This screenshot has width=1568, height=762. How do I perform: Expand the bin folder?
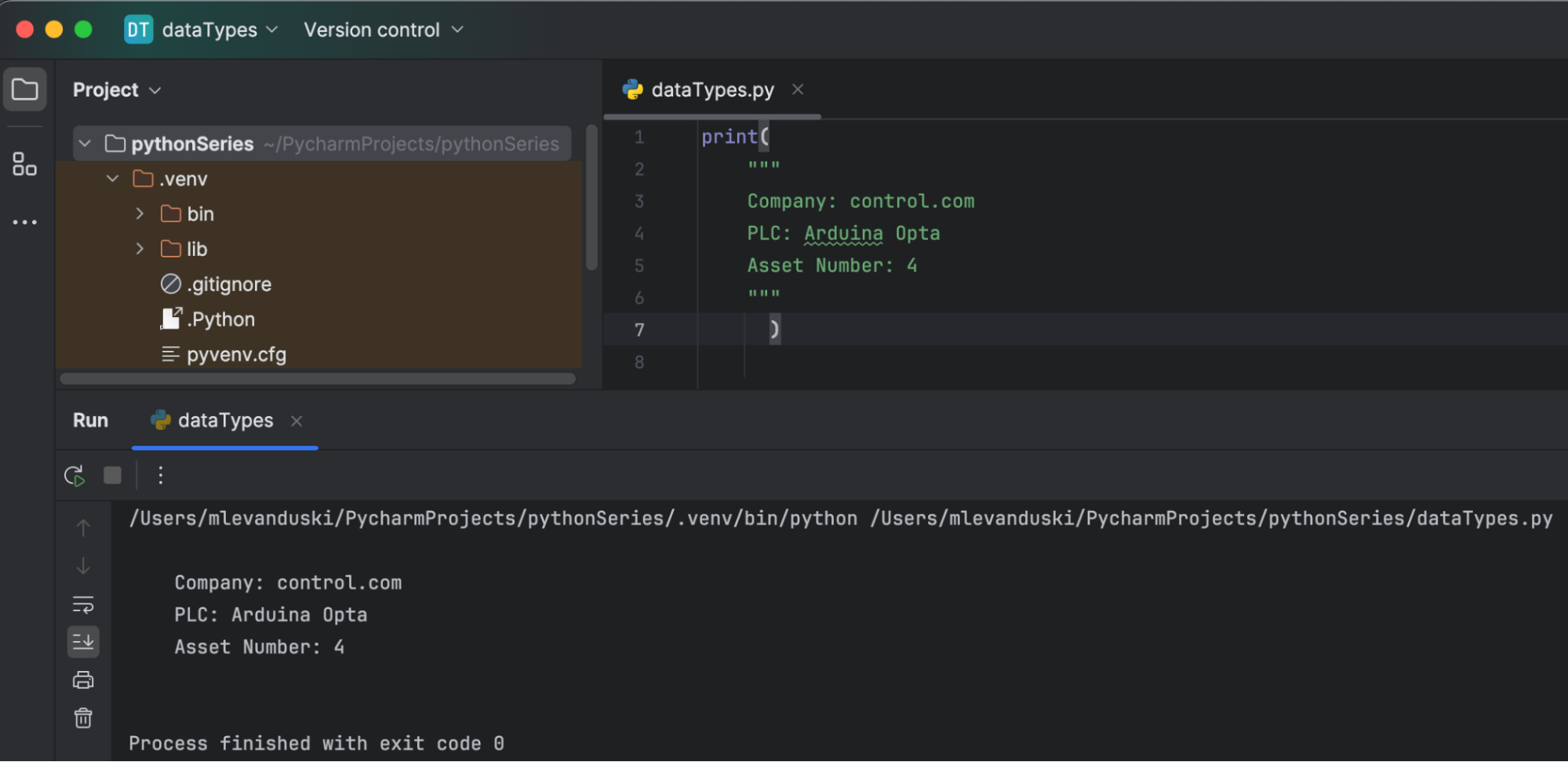(140, 213)
